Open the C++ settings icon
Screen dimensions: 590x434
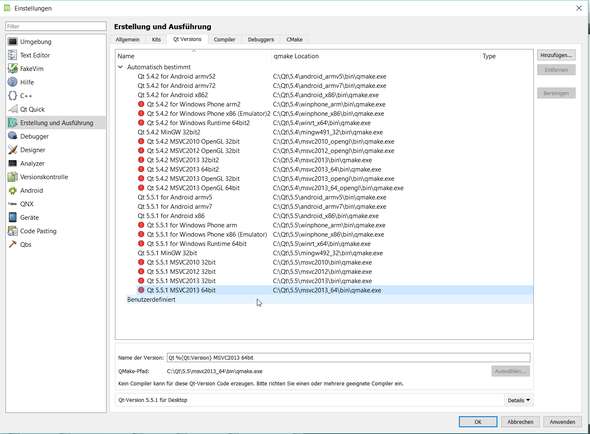click(12, 96)
